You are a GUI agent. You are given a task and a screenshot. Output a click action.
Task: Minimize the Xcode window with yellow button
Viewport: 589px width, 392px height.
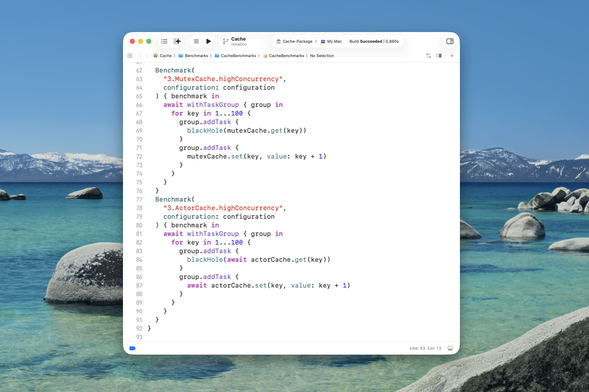pyautogui.click(x=140, y=41)
